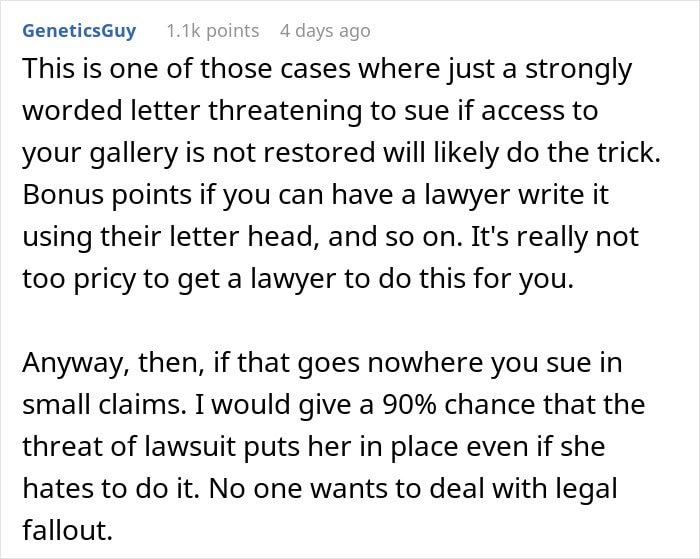The width and height of the screenshot is (700, 559).
Task: Click the '90%' figure in the comment
Action: tap(409, 405)
